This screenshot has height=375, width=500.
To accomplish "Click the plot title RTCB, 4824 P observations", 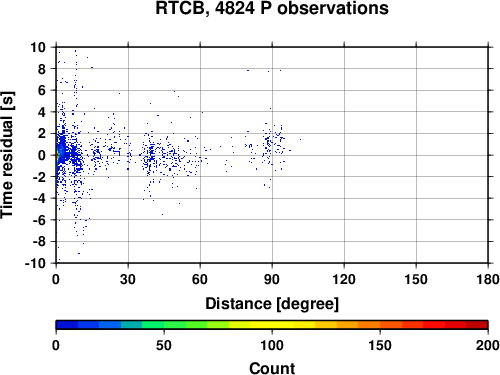I will click(x=272, y=8).
